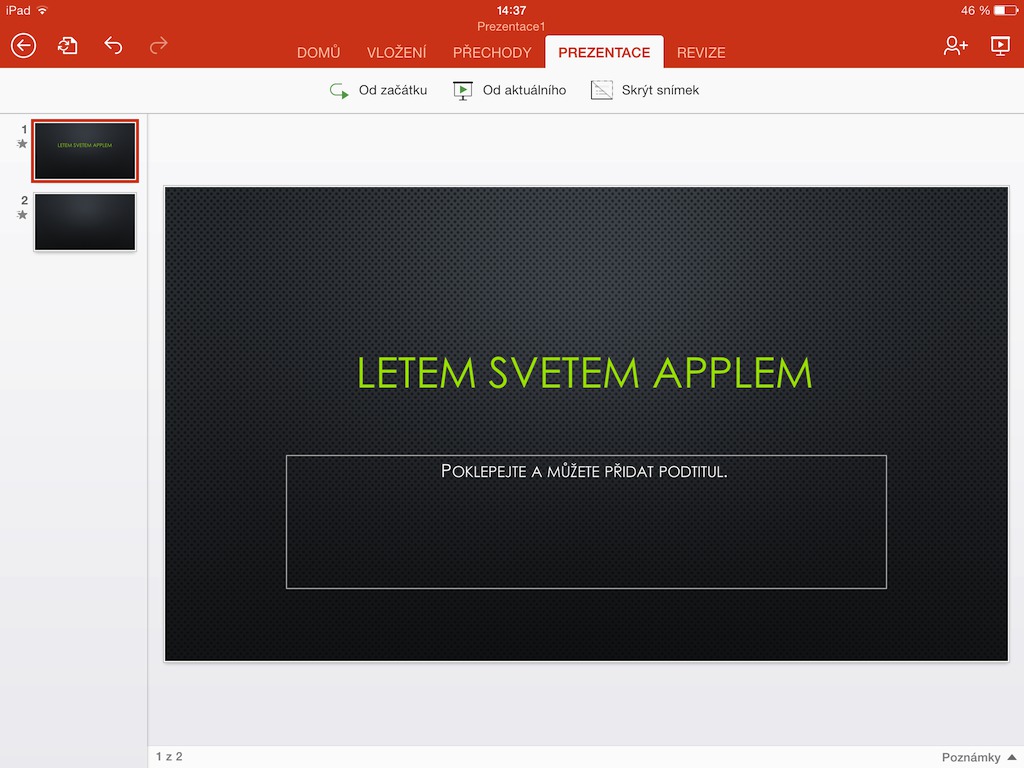Click the 1 z 2 slide counter
1024x768 pixels.
(169, 757)
